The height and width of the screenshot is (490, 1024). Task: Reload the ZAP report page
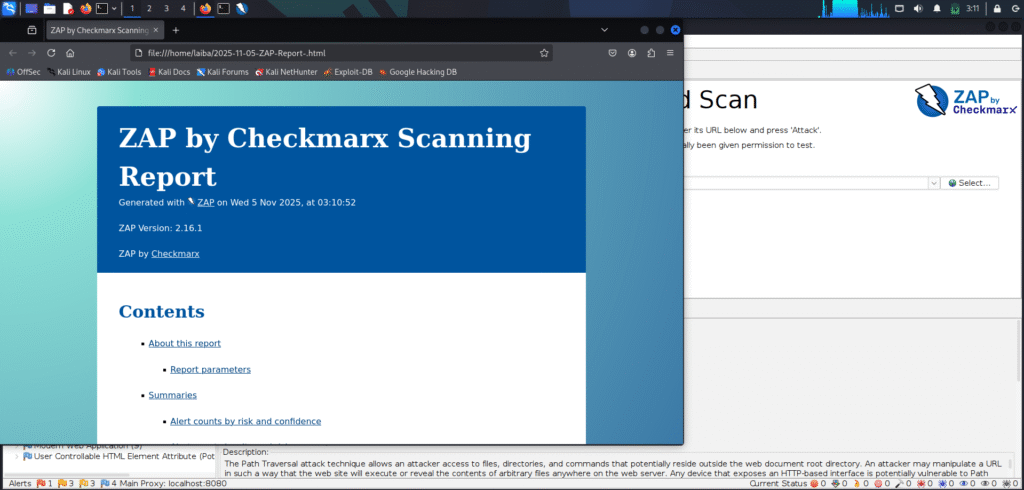pyautogui.click(x=51, y=53)
